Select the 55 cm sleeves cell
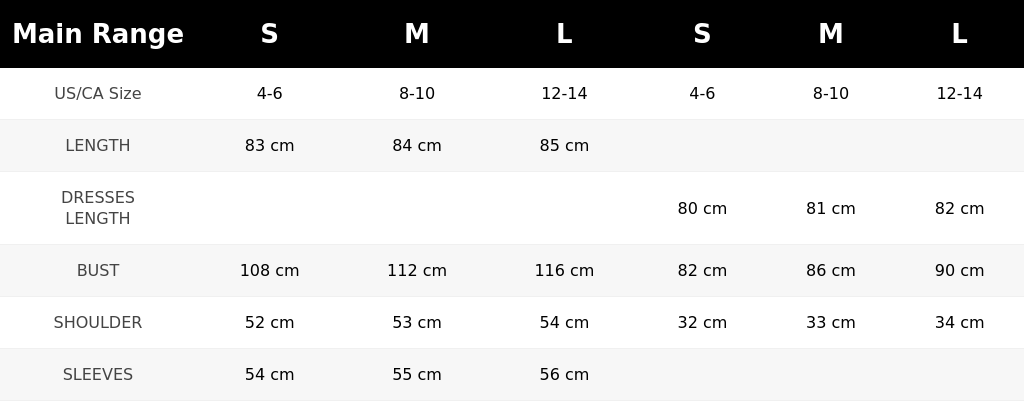This screenshot has height=401, width=1024. (417, 374)
